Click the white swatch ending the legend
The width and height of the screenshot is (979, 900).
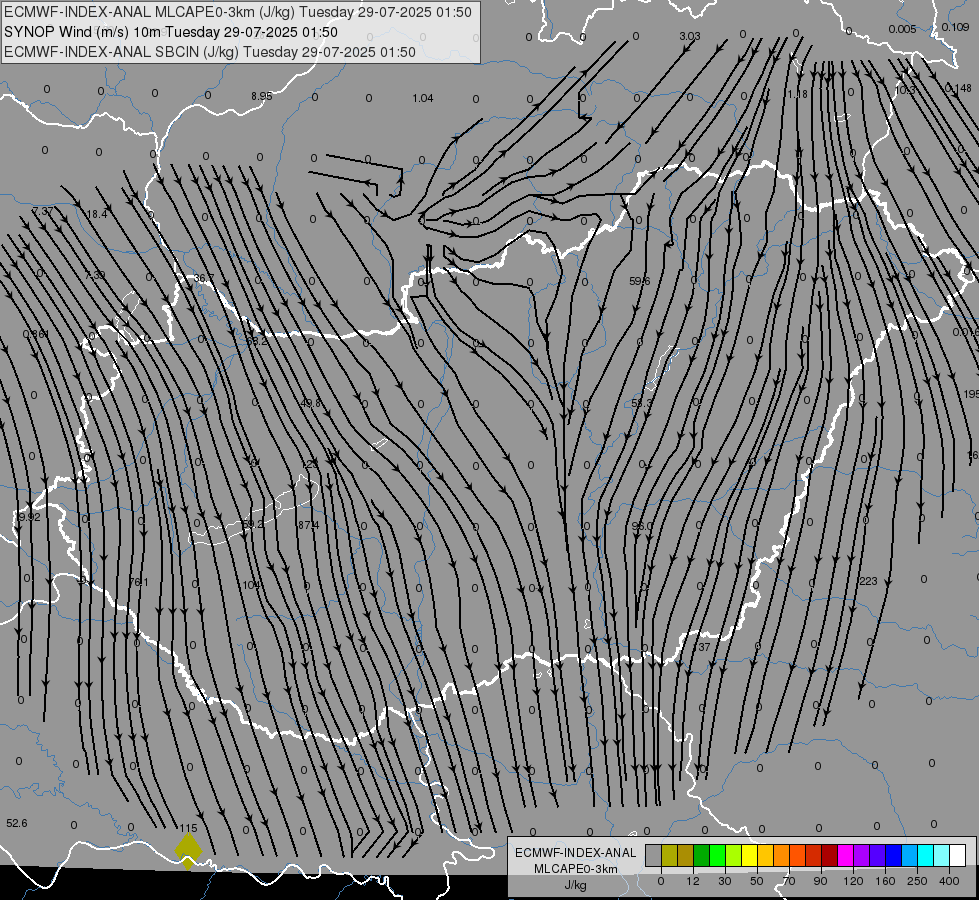[x=958, y=855]
